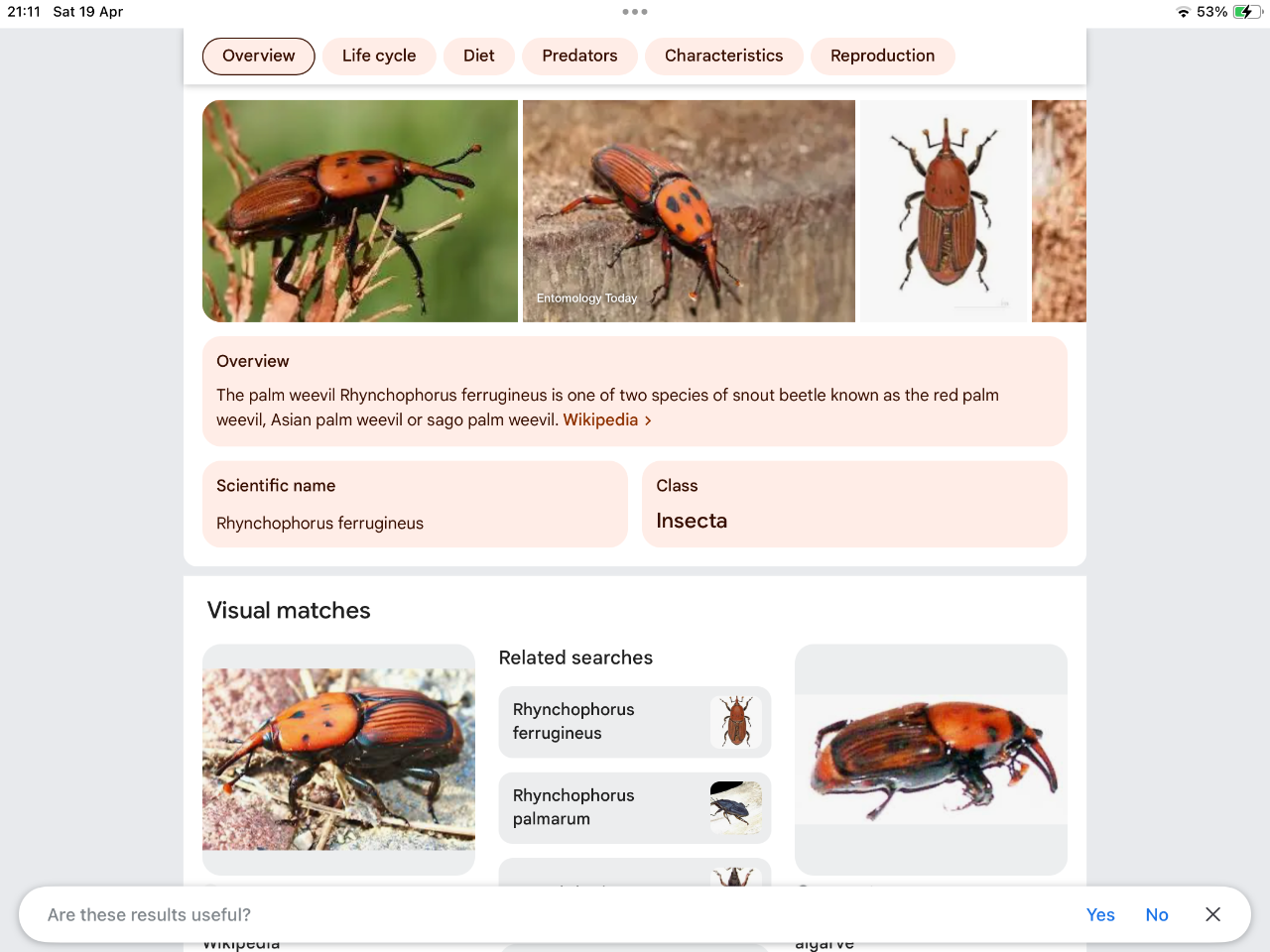
Task: Dismiss the feedback prompt with X
Action: 1212,914
